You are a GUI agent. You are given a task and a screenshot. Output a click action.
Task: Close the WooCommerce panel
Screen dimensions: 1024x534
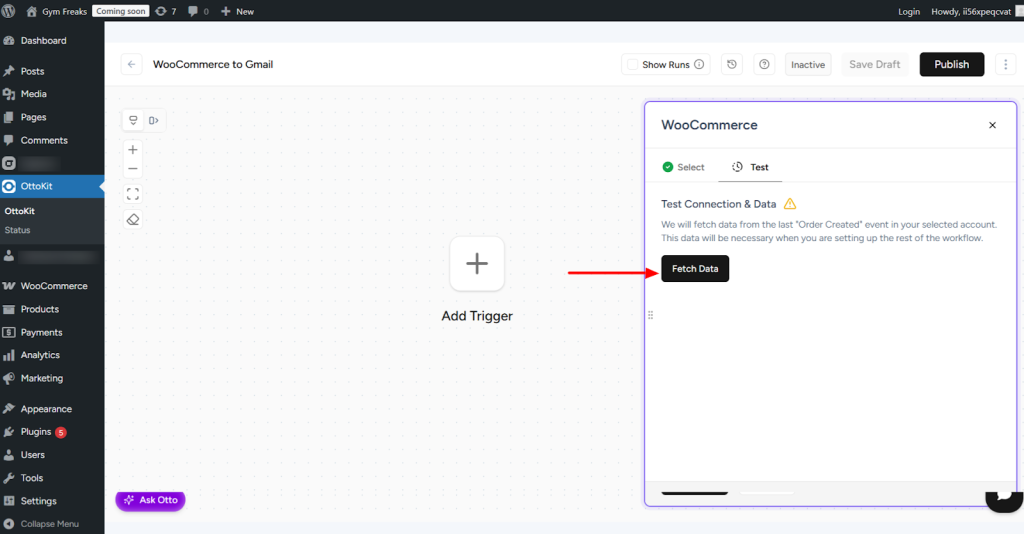pyautogui.click(x=992, y=125)
